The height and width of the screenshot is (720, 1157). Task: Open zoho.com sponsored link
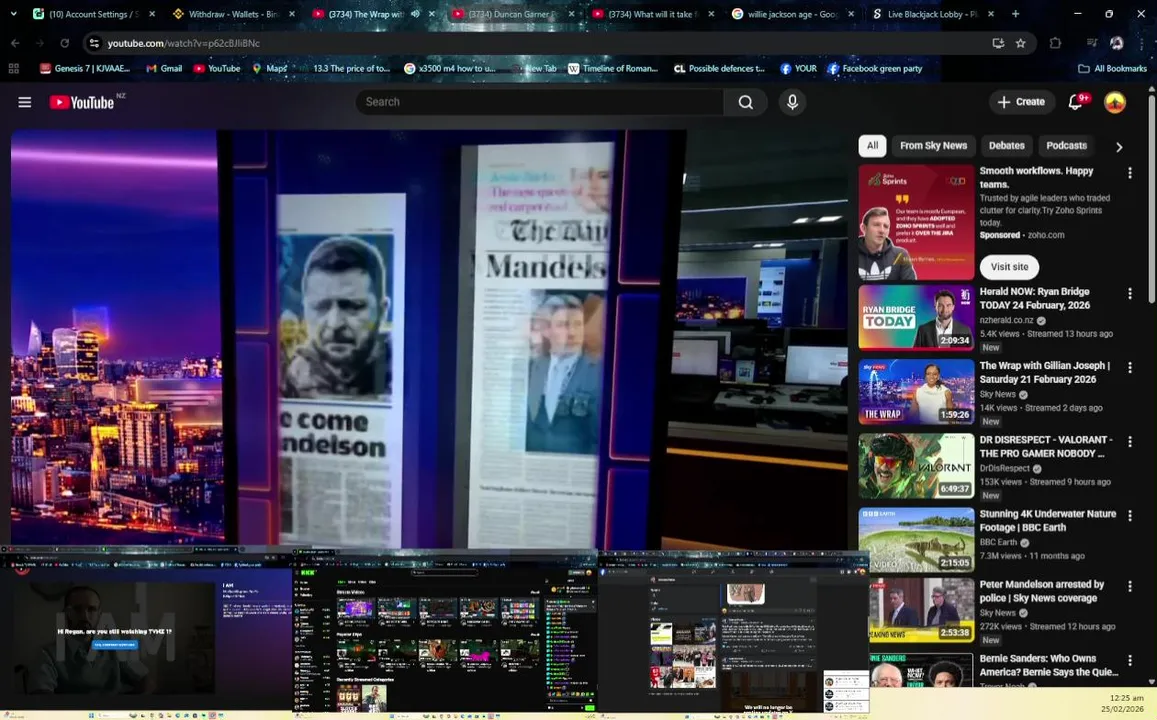coord(1046,235)
